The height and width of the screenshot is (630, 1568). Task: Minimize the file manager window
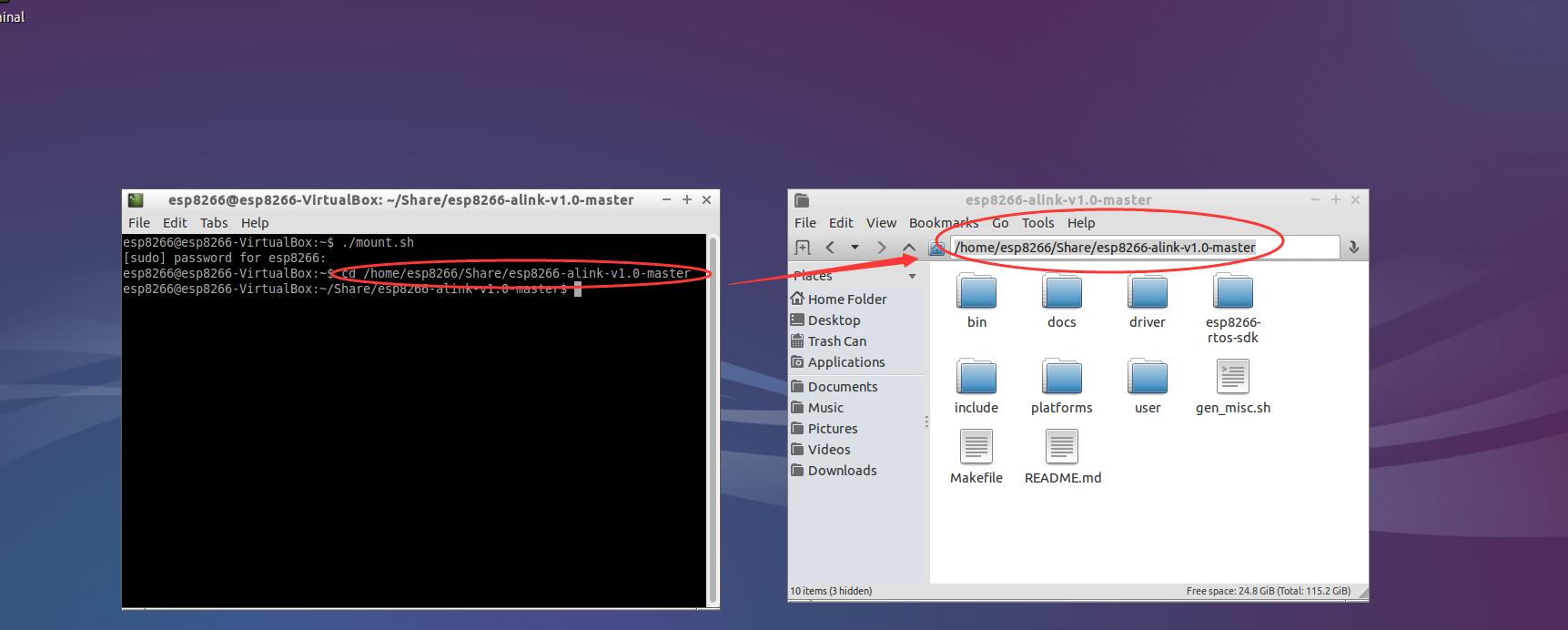click(1316, 199)
